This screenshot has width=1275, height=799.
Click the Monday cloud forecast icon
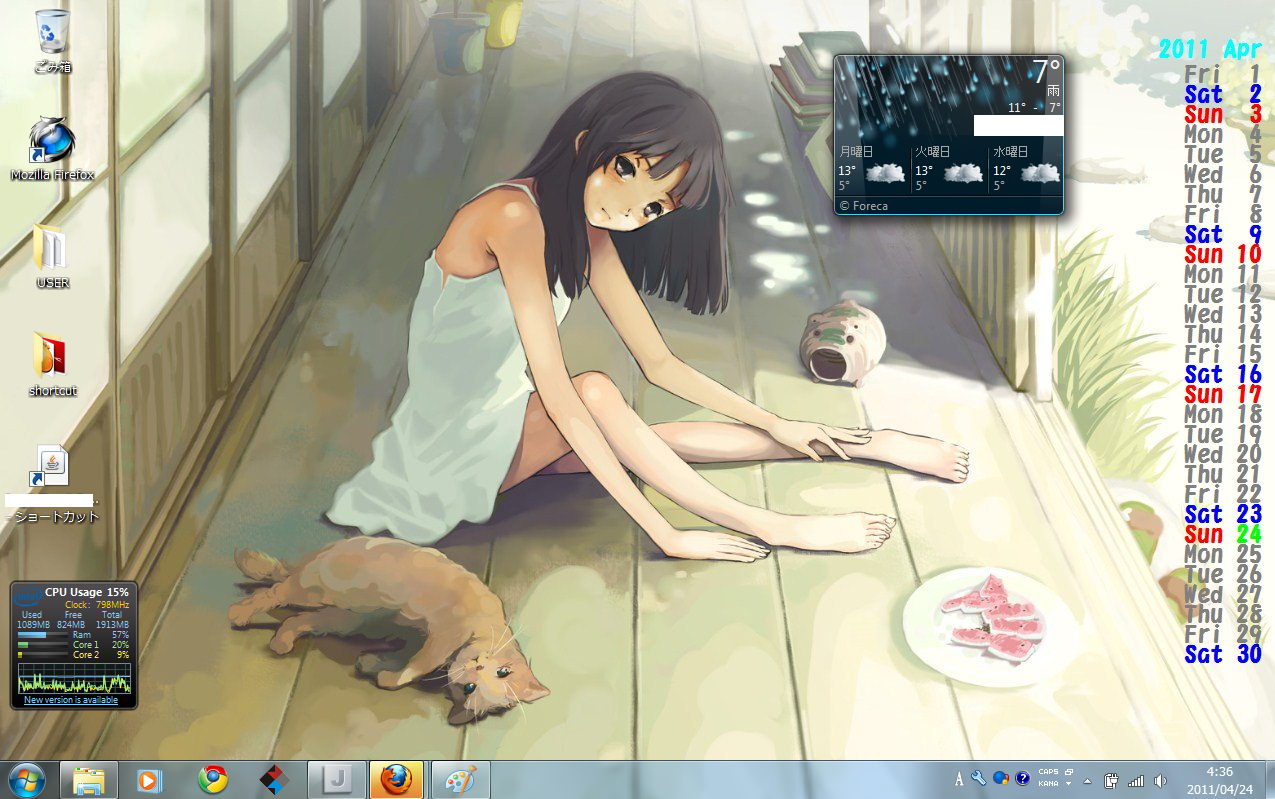885,173
